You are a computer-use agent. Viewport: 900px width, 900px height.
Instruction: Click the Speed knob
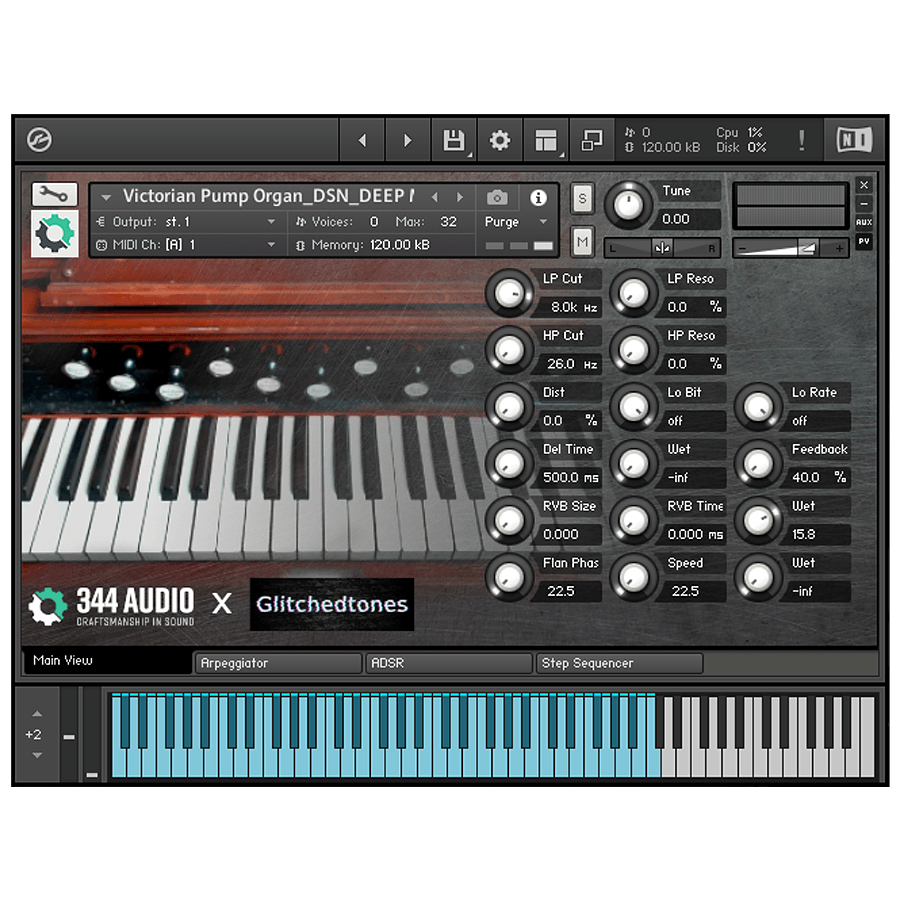tap(634, 577)
